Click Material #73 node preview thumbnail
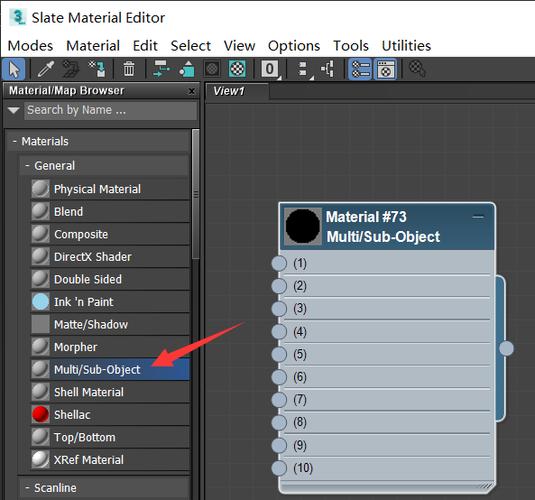This screenshot has width=535, height=500. pos(303,226)
